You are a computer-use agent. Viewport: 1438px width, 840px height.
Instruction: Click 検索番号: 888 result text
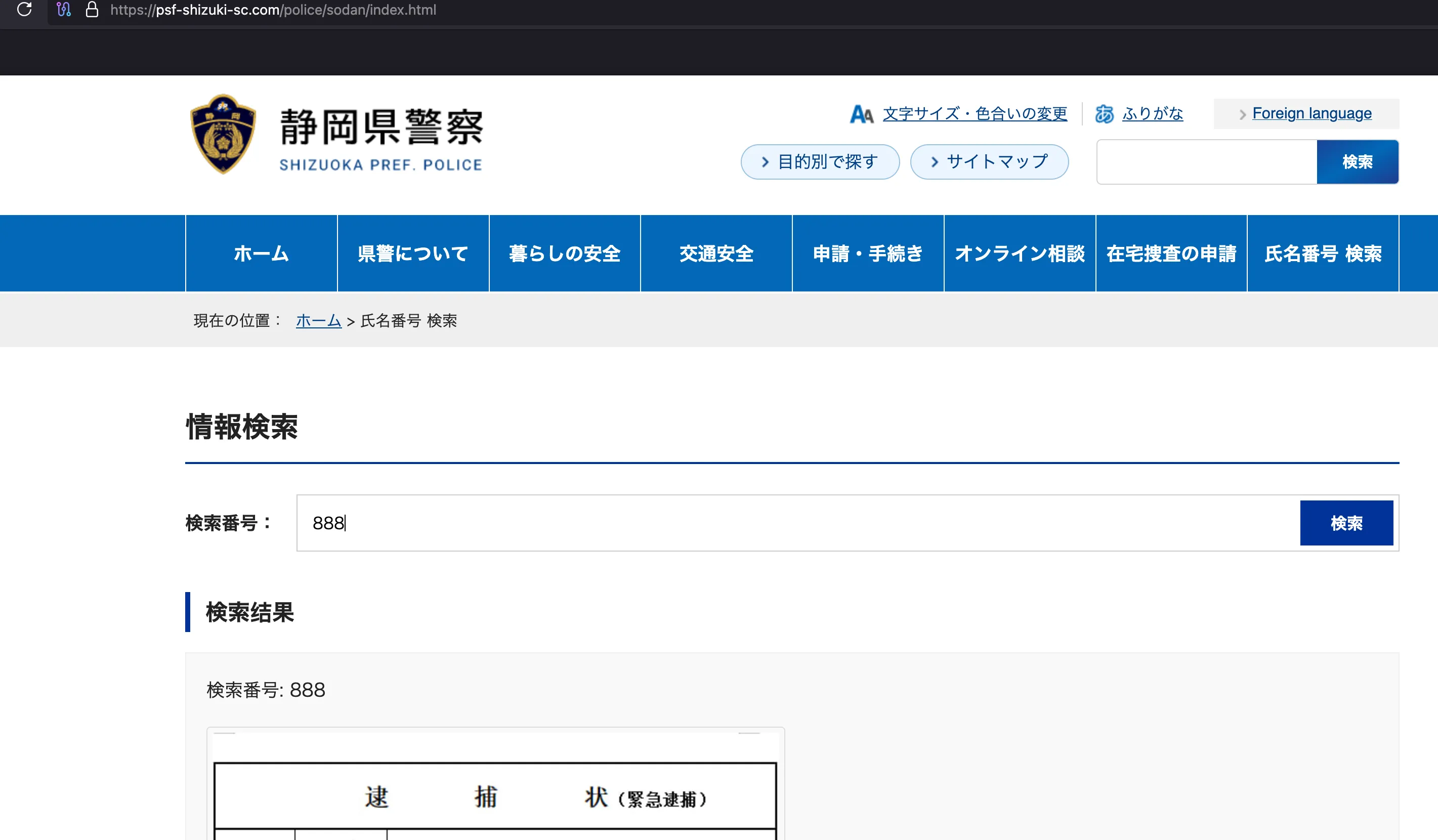click(x=266, y=690)
